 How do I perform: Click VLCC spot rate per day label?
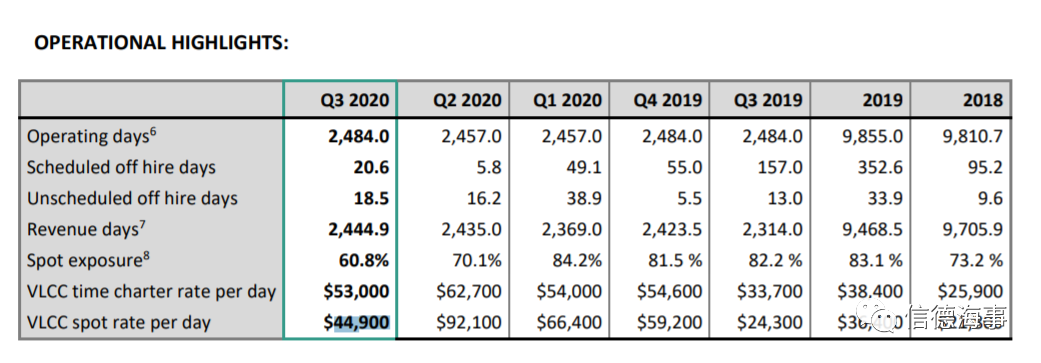119,323
